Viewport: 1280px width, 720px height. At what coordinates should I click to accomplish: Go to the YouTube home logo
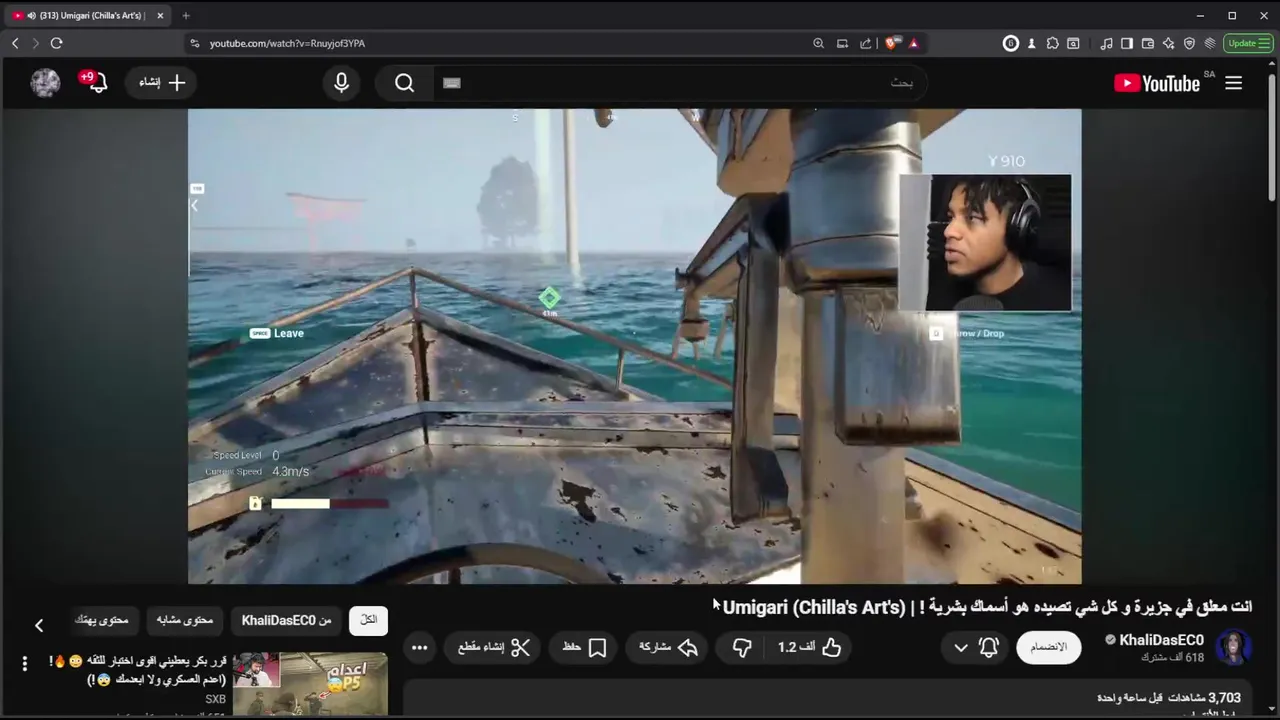click(x=1157, y=84)
